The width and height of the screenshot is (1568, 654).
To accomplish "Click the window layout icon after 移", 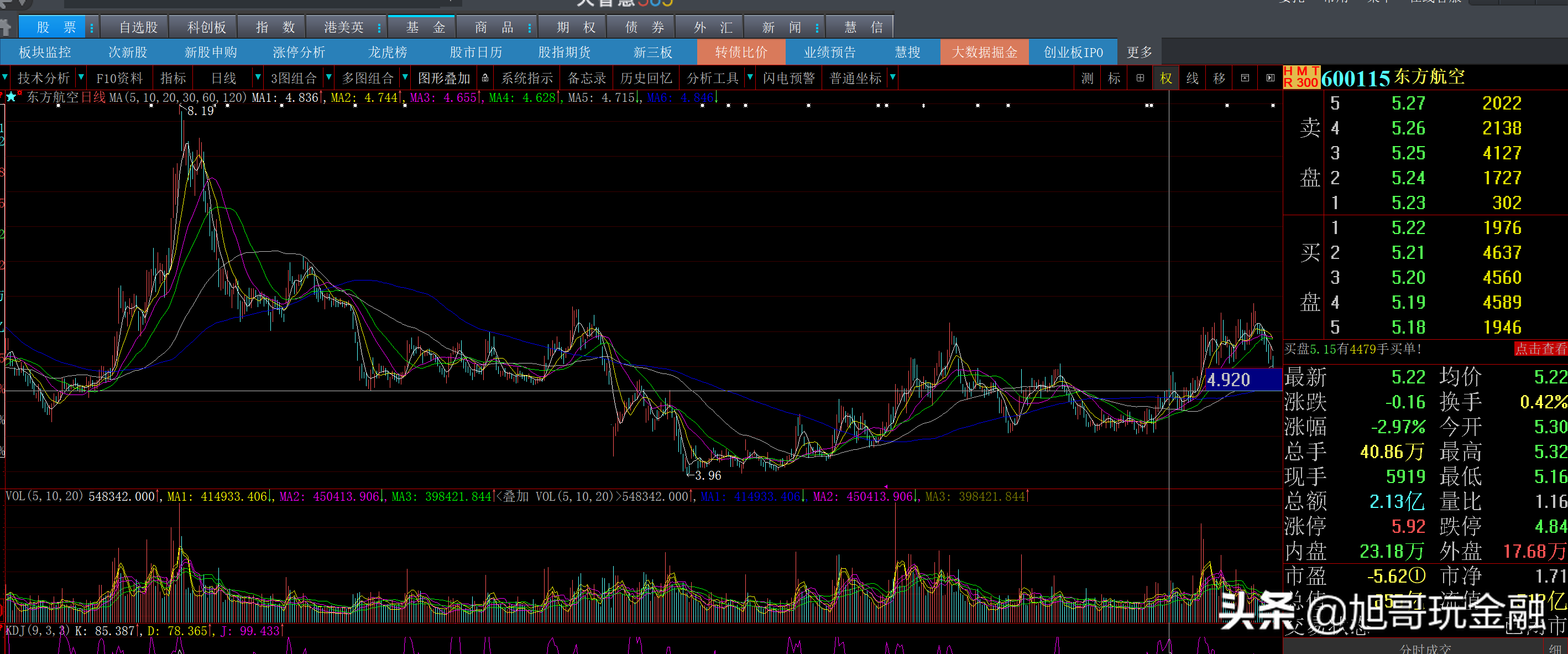I will pos(1245,78).
